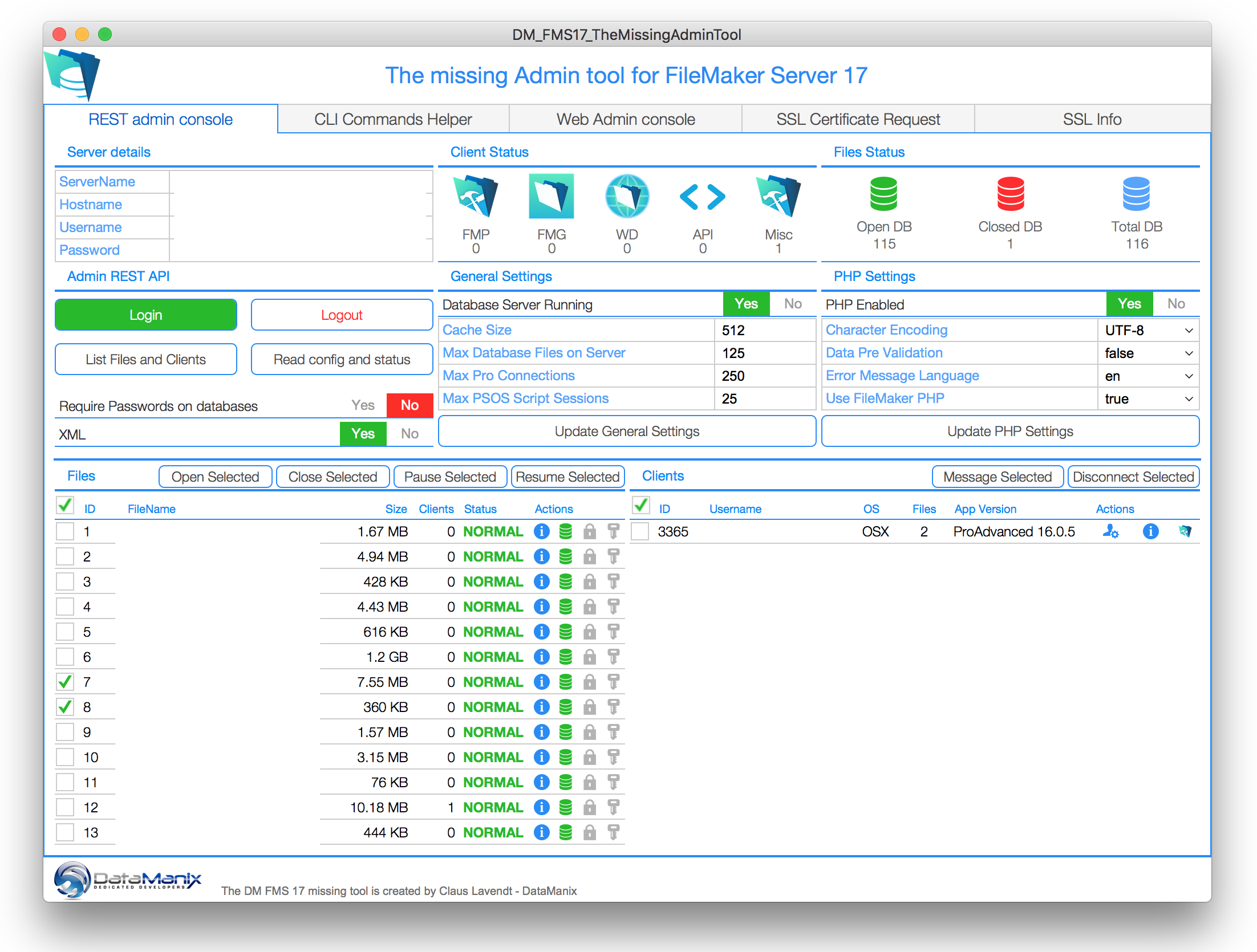Screen dimensions: 1257x952
Task: Set PHP Enabled to No
Action: [x=1176, y=304]
